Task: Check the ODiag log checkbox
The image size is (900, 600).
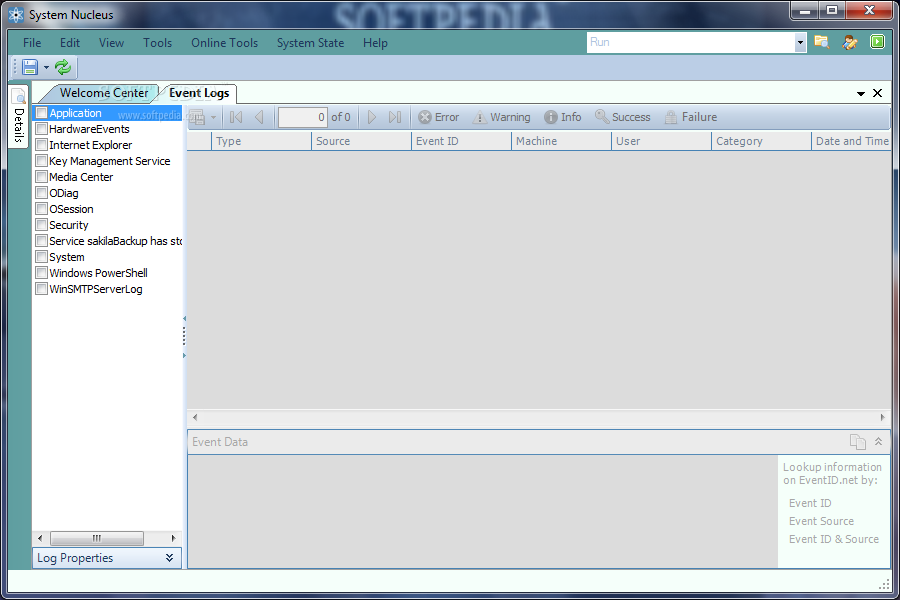Action: point(41,193)
